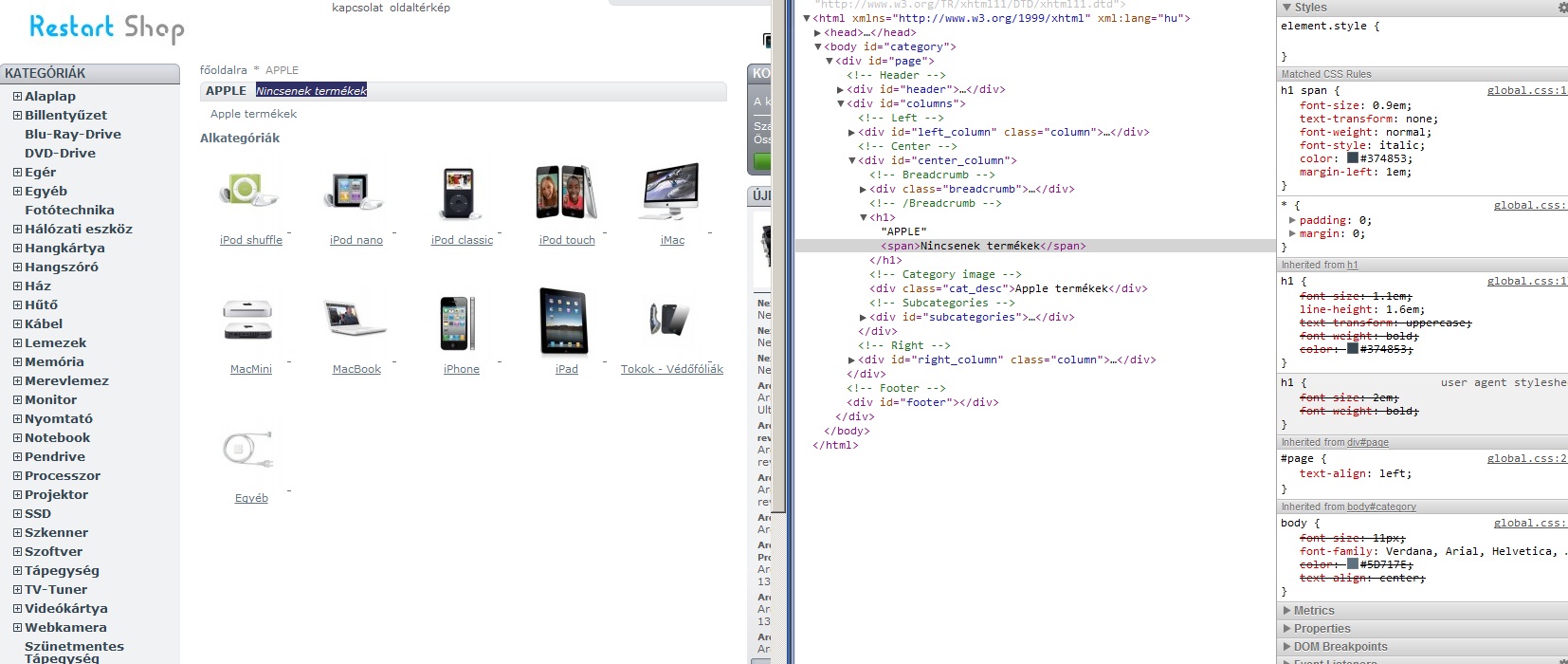The image size is (1568, 664).
Task: Expand the Metrics section
Action: (1286, 611)
